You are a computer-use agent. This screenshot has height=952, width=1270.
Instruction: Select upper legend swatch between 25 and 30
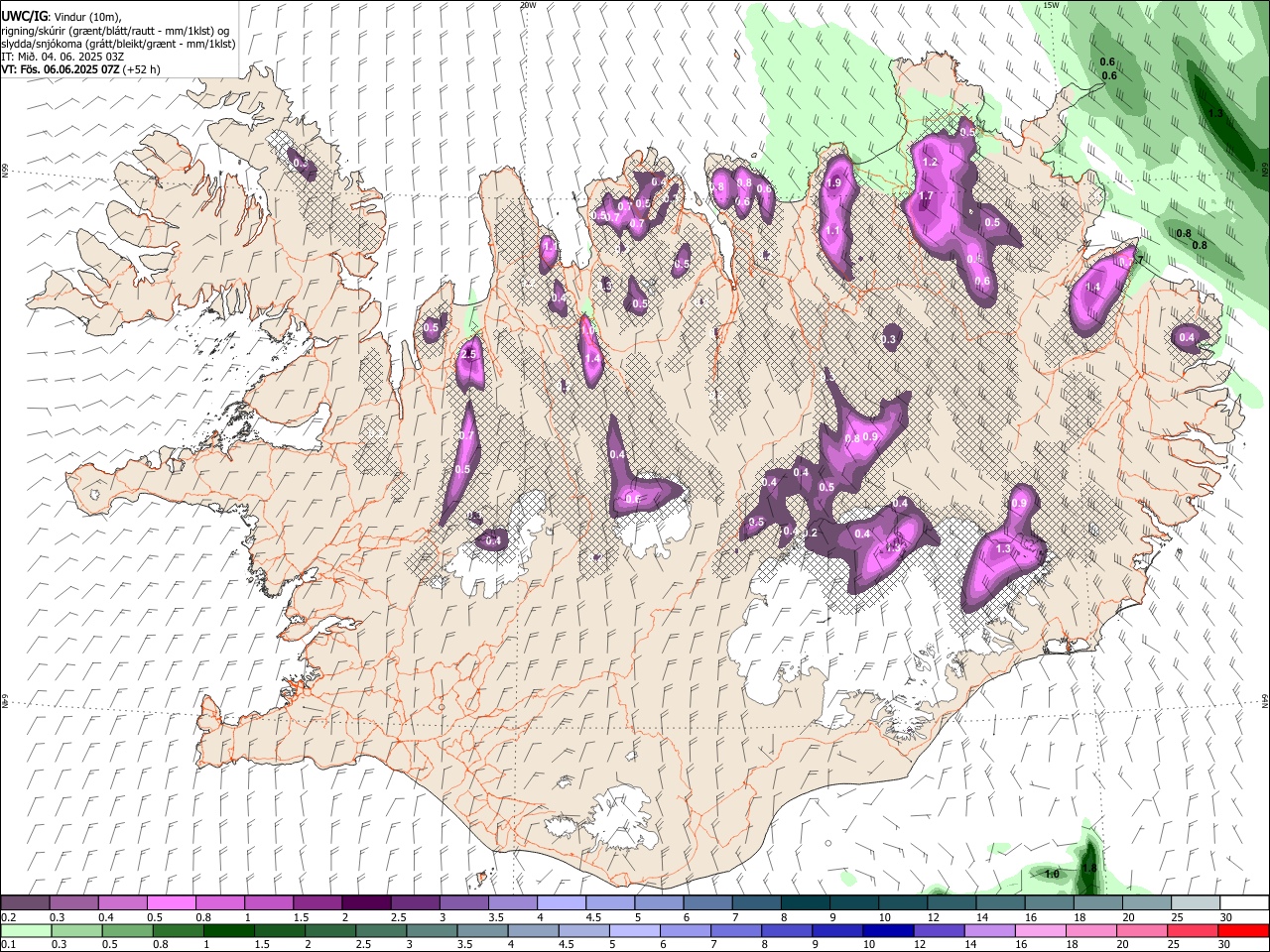(x=1195, y=902)
